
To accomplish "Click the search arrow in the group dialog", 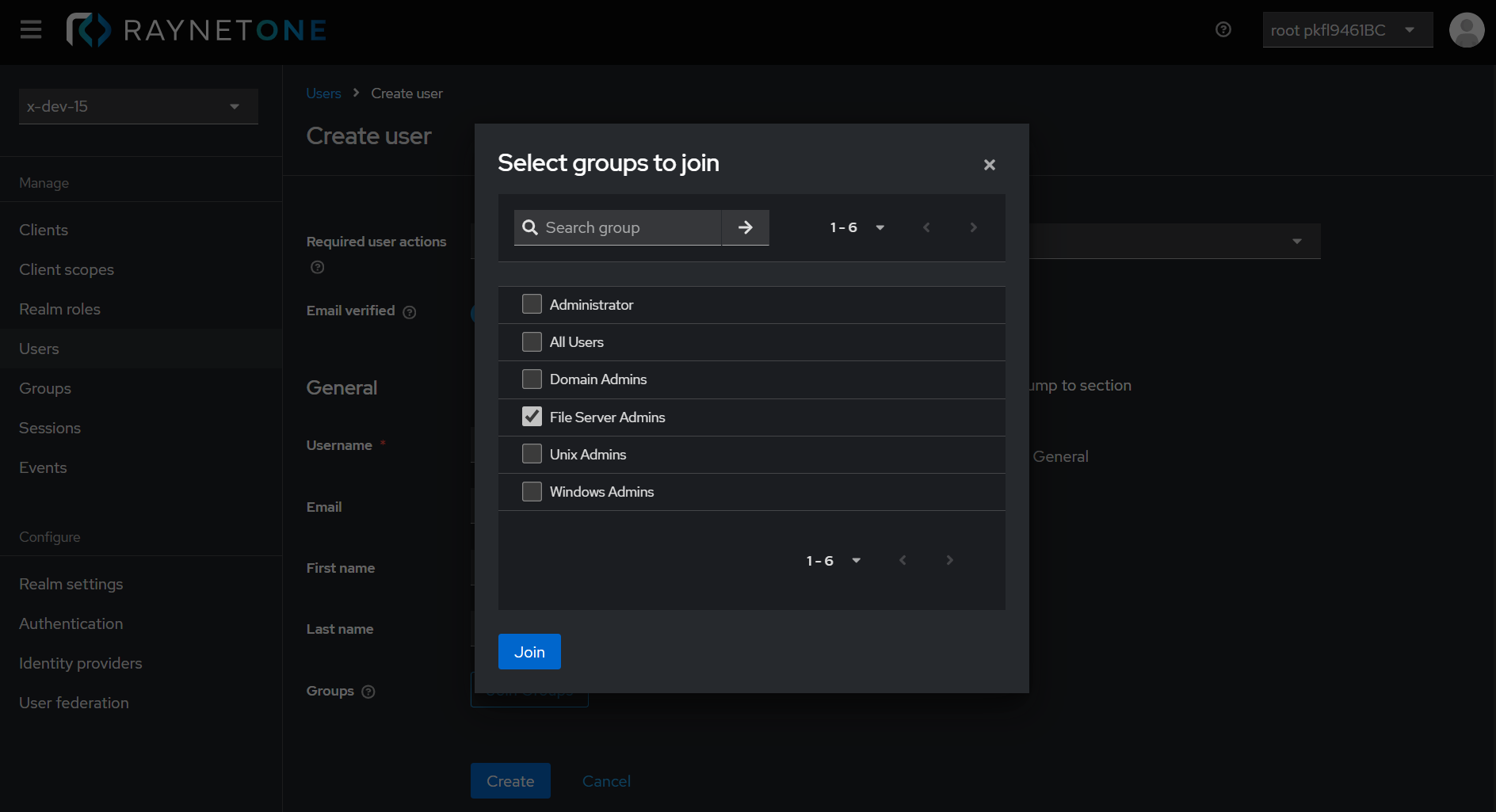I will coord(745,227).
